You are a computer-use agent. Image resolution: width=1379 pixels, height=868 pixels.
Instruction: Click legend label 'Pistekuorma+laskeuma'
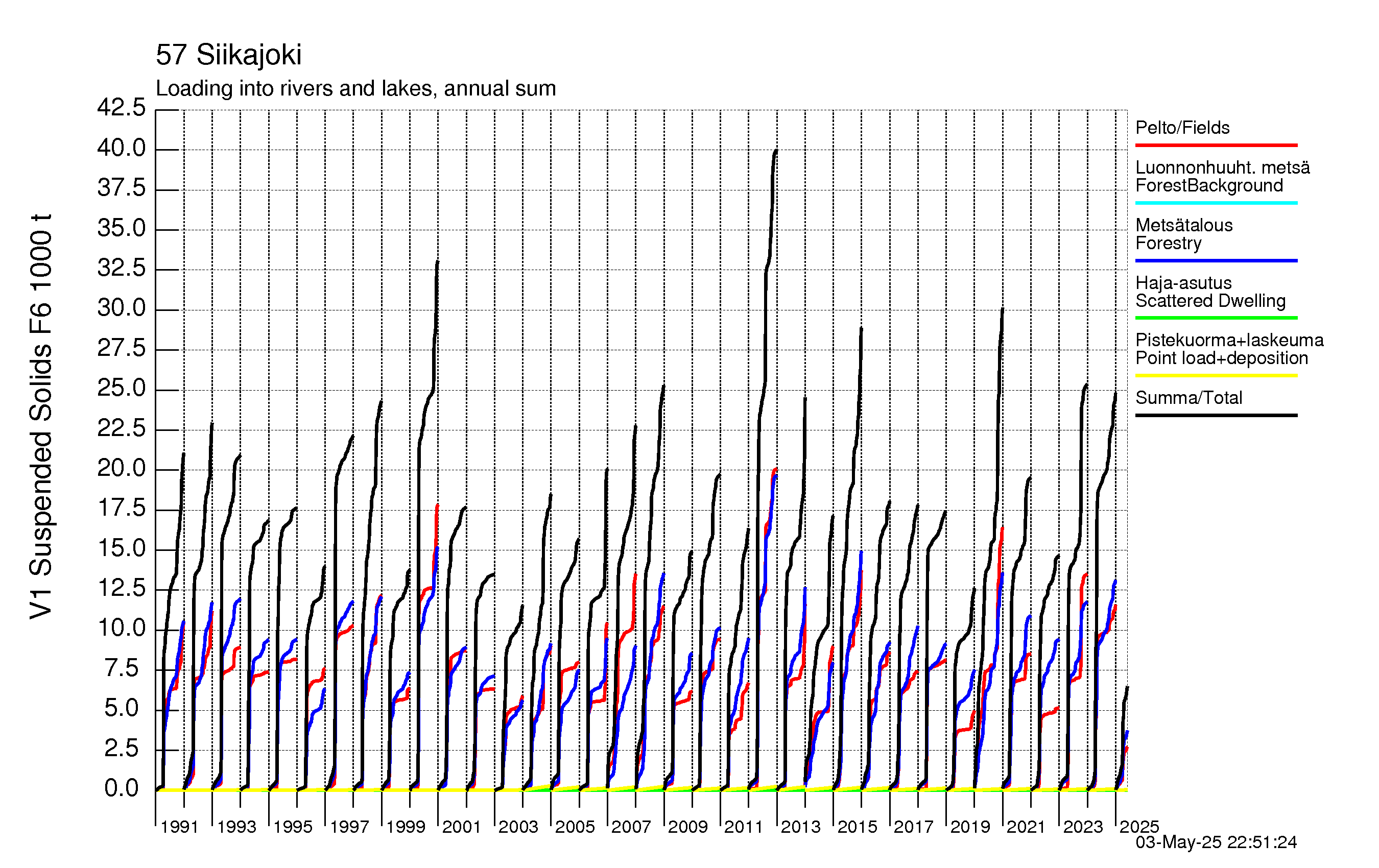(x=1229, y=340)
